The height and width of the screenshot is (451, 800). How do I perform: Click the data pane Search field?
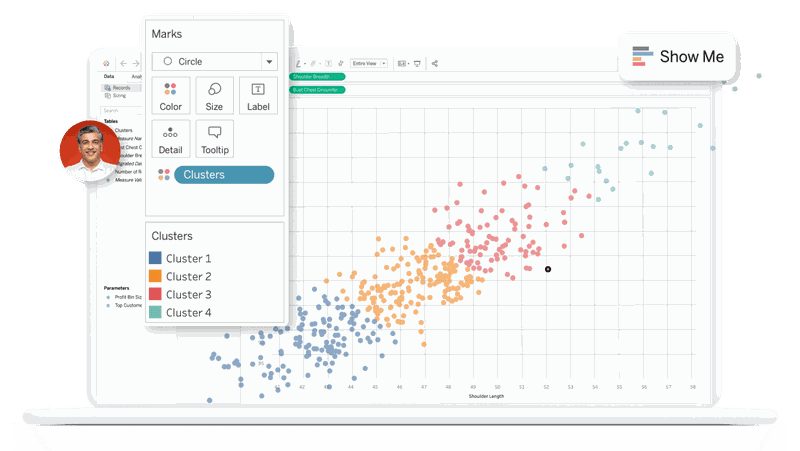[x=122, y=110]
